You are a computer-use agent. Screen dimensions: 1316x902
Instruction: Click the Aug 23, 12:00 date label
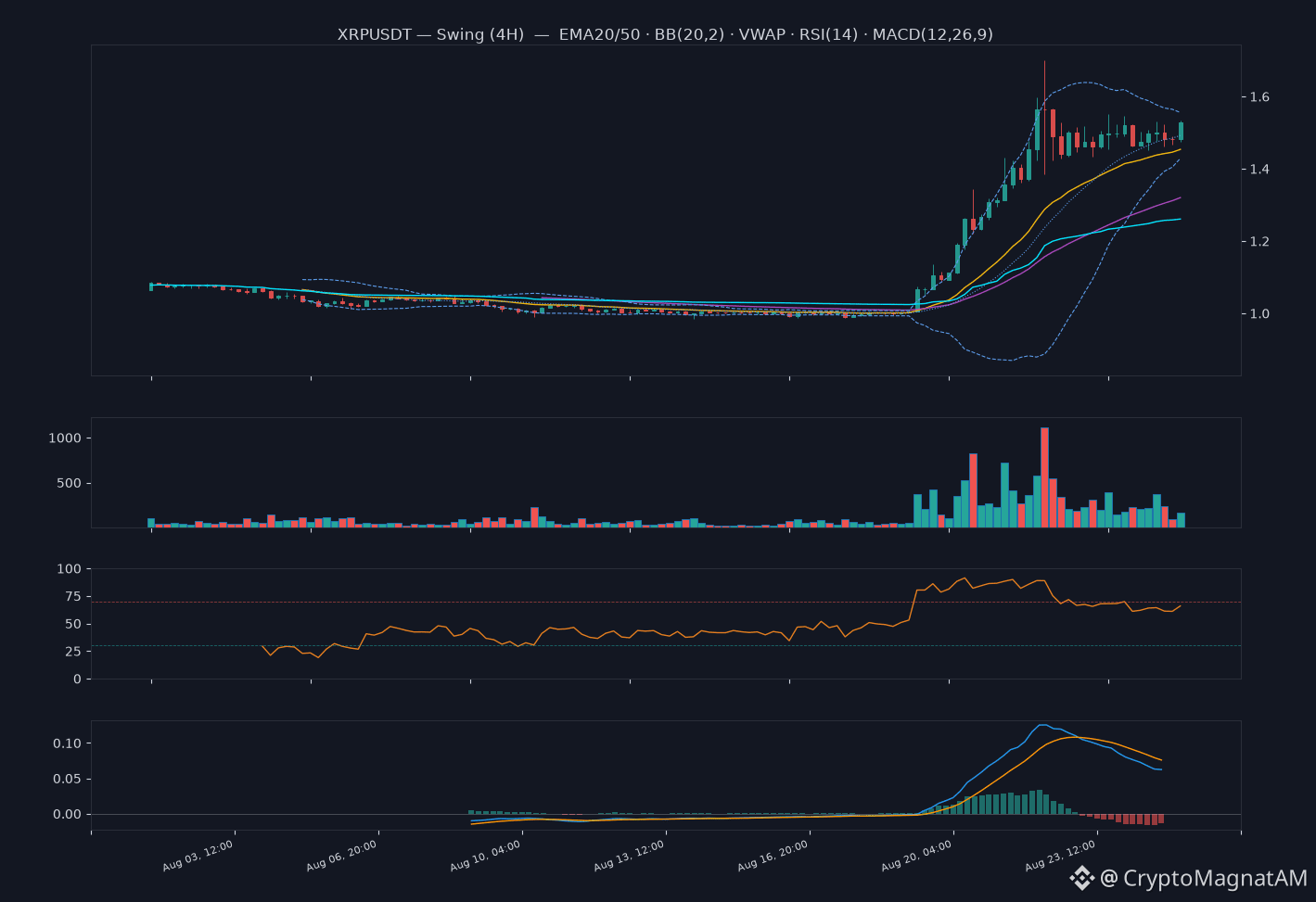click(x=1061, y=856)
